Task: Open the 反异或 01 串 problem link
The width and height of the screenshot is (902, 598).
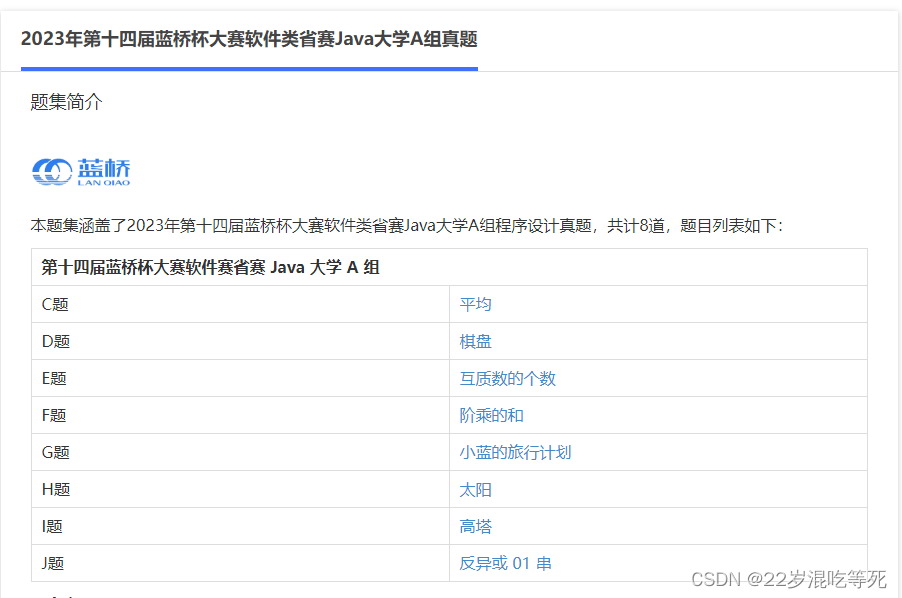Action: (505, 564)
